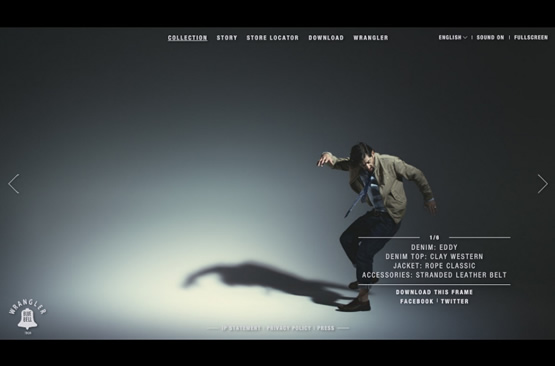Open the Story menu item
This screenshot has height=366, width=555.
(x=227, y=38)
